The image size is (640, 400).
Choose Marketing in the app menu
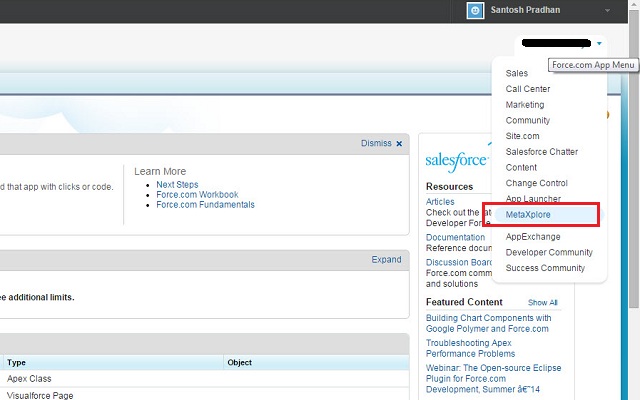525,105
